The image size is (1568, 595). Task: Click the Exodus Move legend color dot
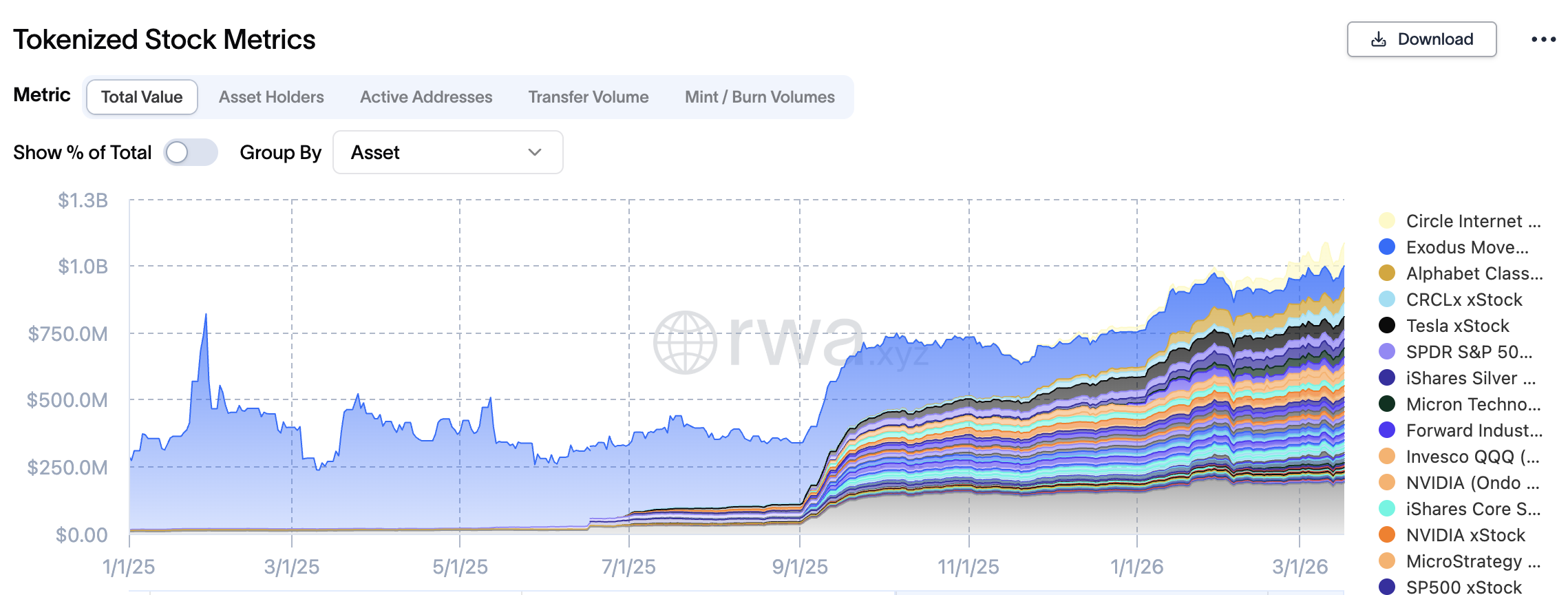click(x=1387, y=247)
